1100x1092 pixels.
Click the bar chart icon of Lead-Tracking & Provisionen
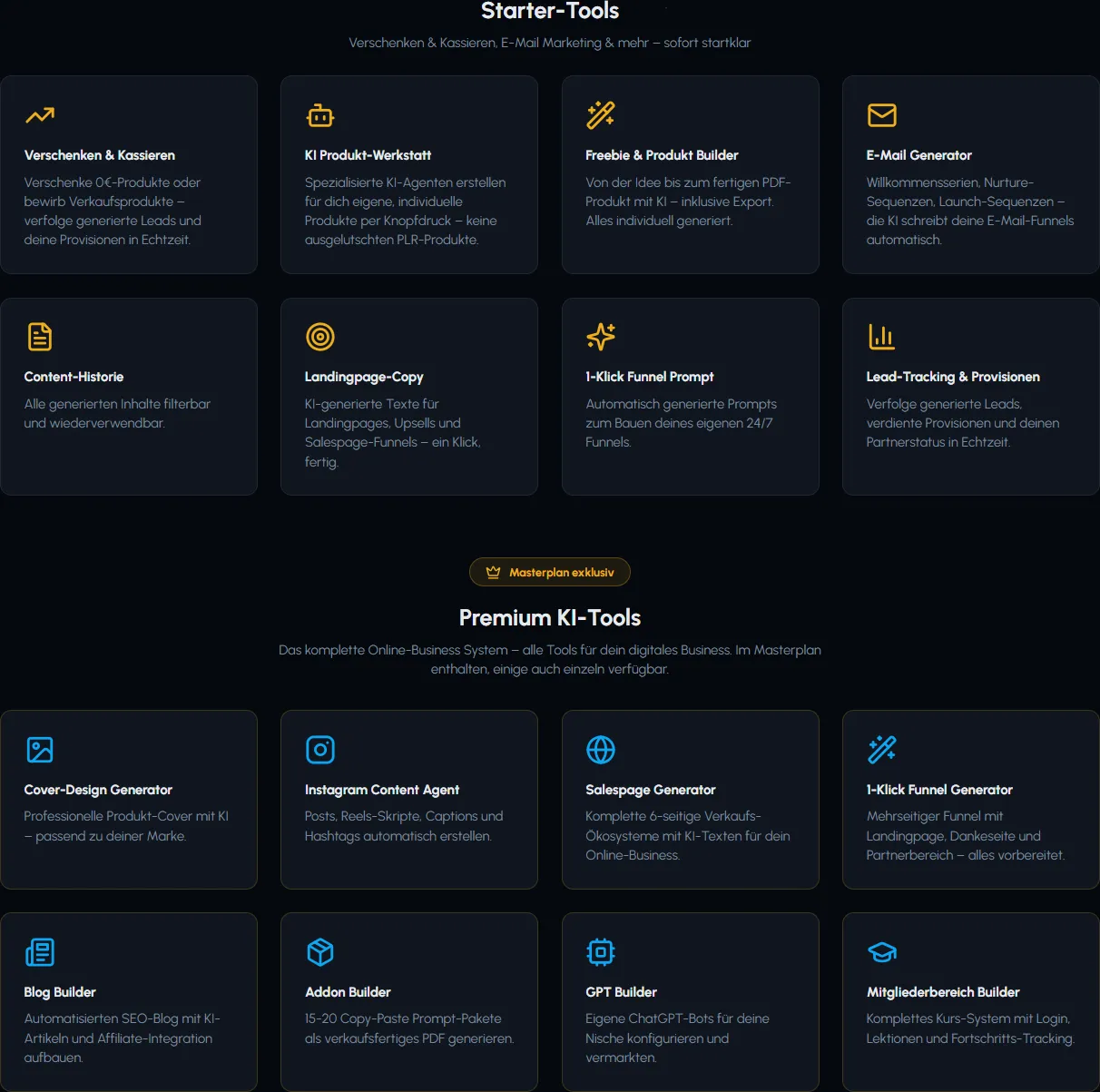tap(882, 337)
